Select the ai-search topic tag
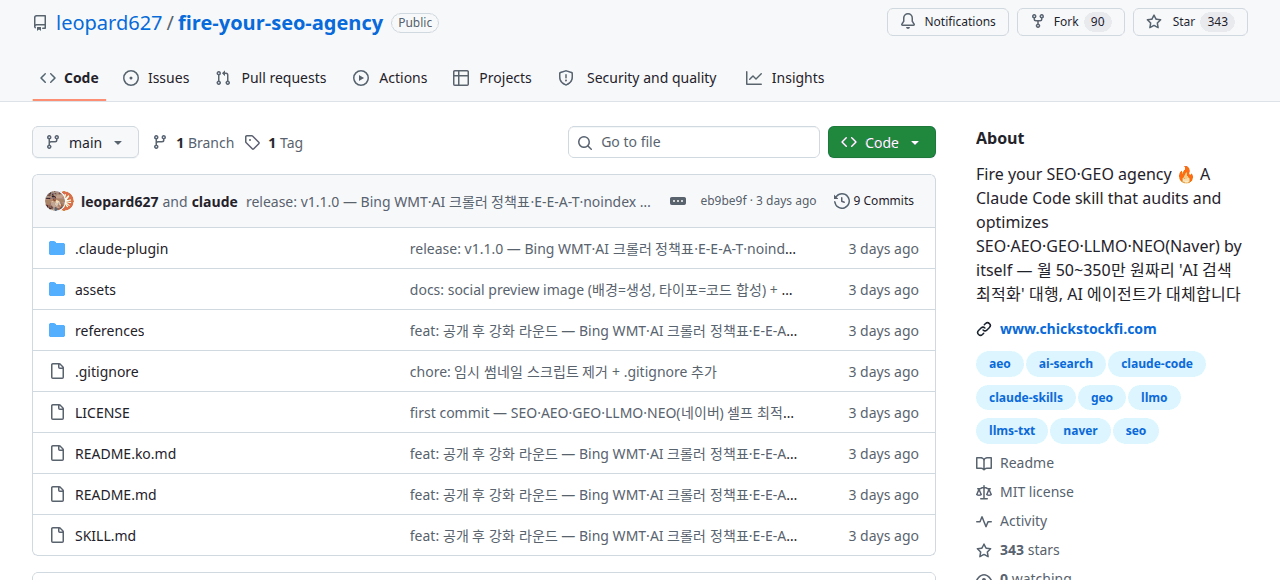This screenshot has width=1280, height=580. [1066, 364]
